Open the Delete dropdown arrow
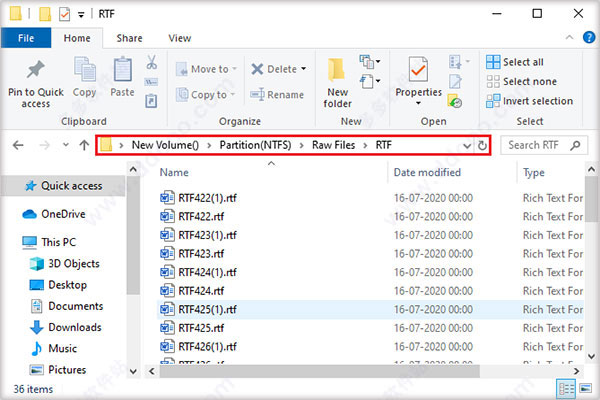600x400 pixels. 303,69
